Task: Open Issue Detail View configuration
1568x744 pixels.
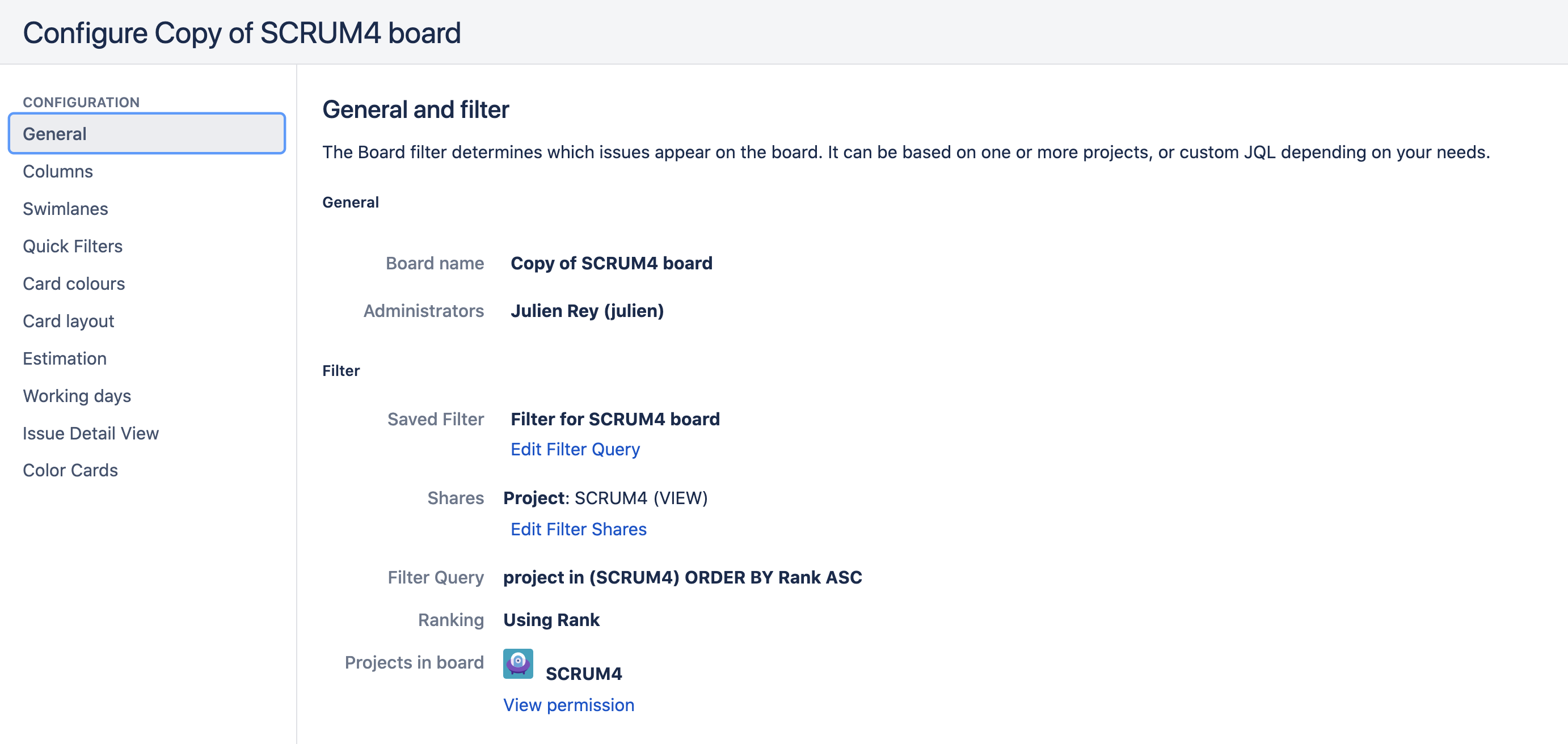Action: (x=91, y=433)
